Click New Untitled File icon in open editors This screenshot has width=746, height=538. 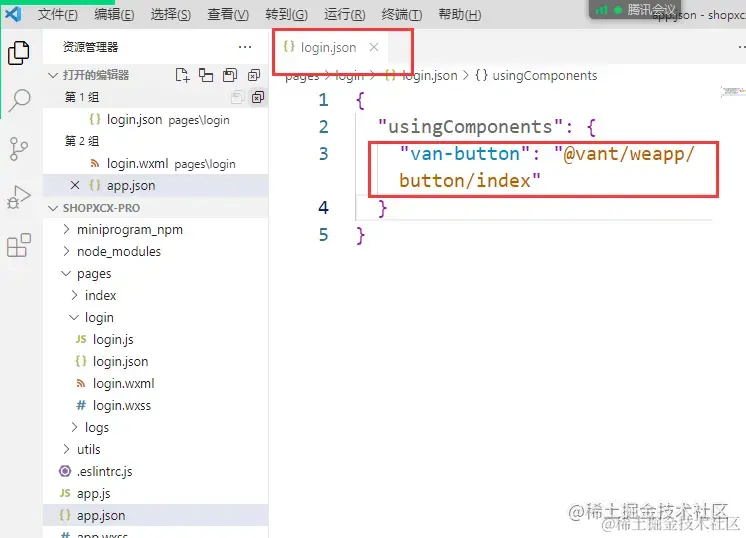[183, 75]
